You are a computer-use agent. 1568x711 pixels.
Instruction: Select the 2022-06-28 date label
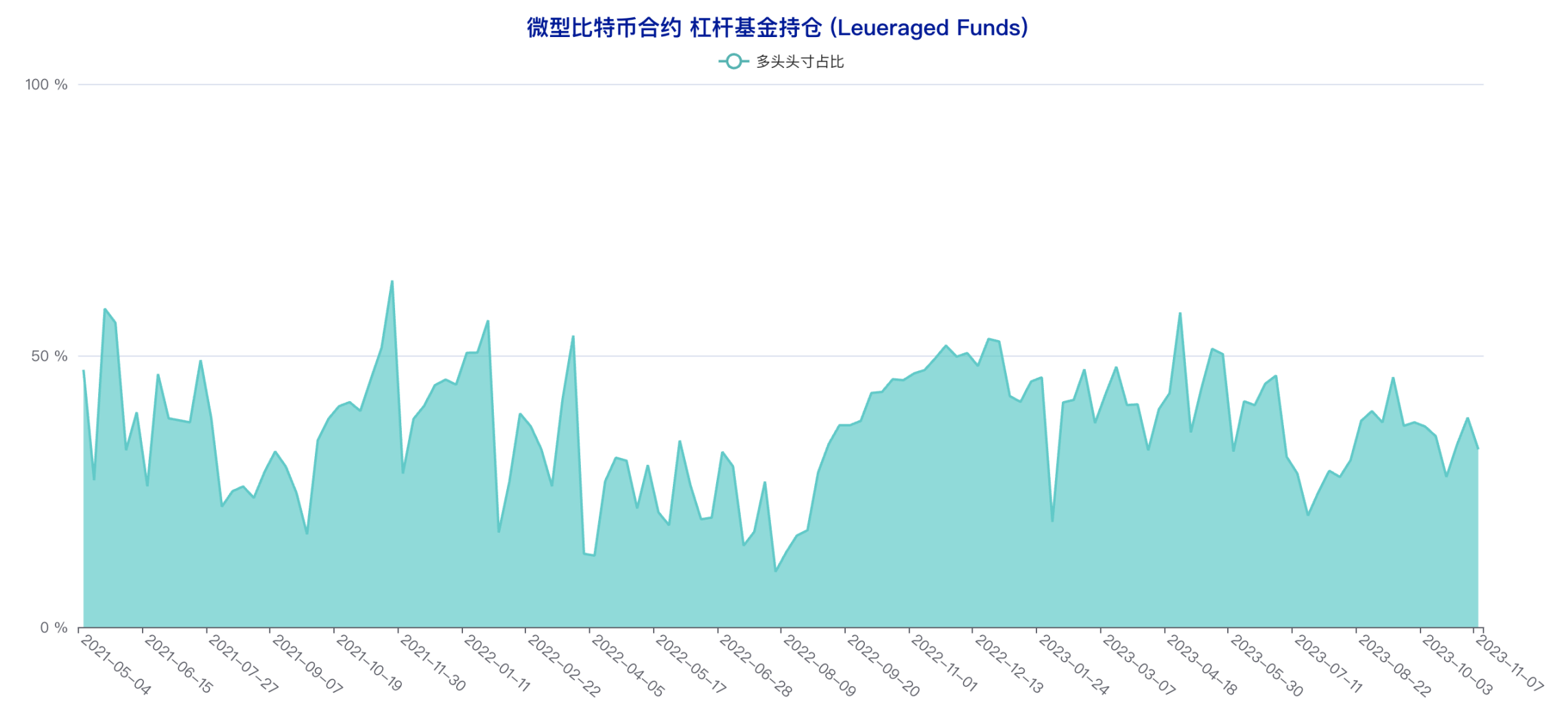[x=755, y=665]
